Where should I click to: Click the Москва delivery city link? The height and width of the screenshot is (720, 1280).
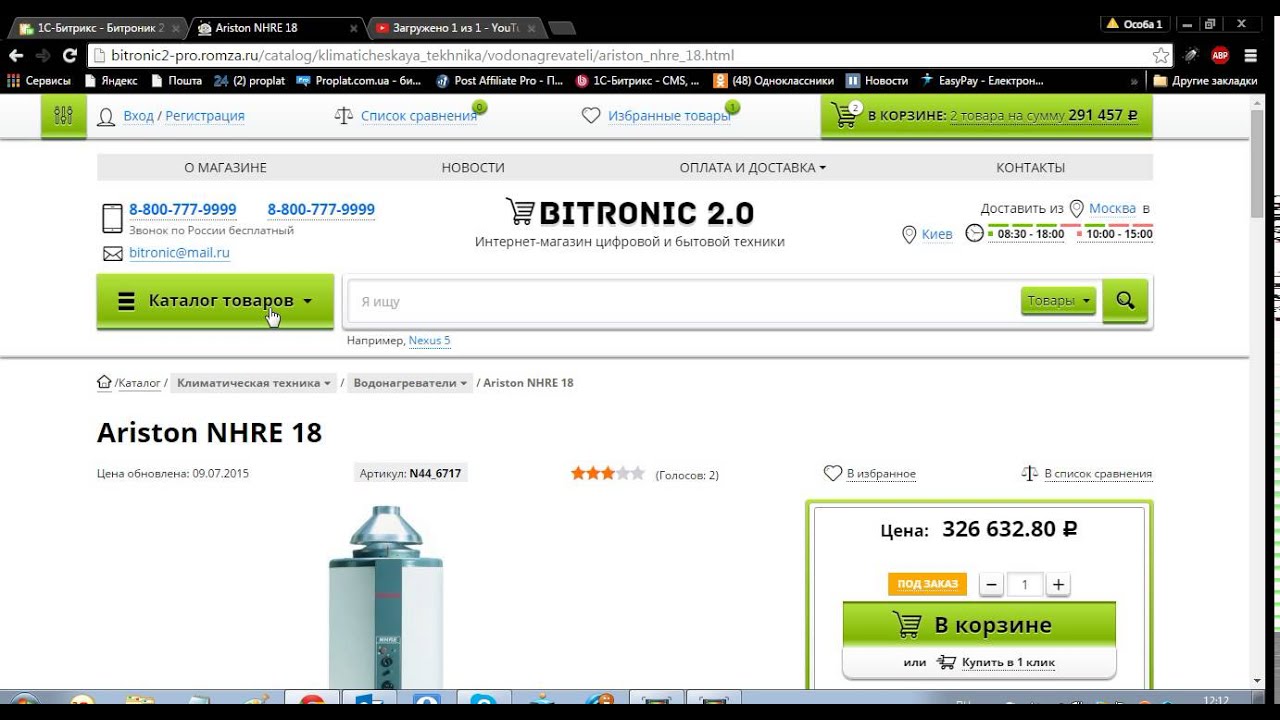coord(1112,208)
